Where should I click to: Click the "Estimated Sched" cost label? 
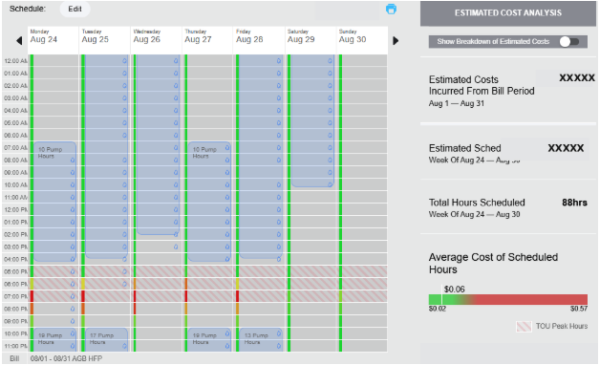[465, 148]
